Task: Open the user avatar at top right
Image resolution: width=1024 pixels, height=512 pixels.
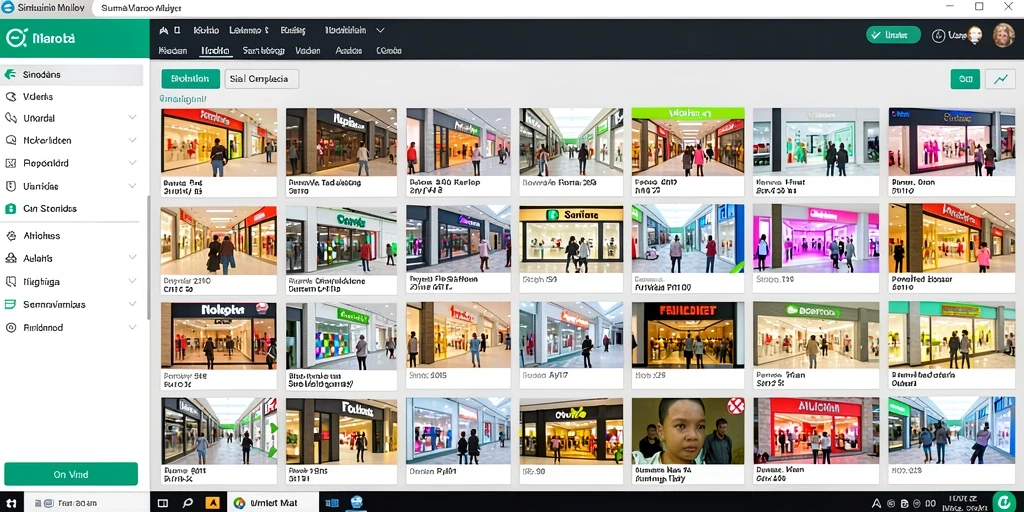Action: [x=1004, y=35]
